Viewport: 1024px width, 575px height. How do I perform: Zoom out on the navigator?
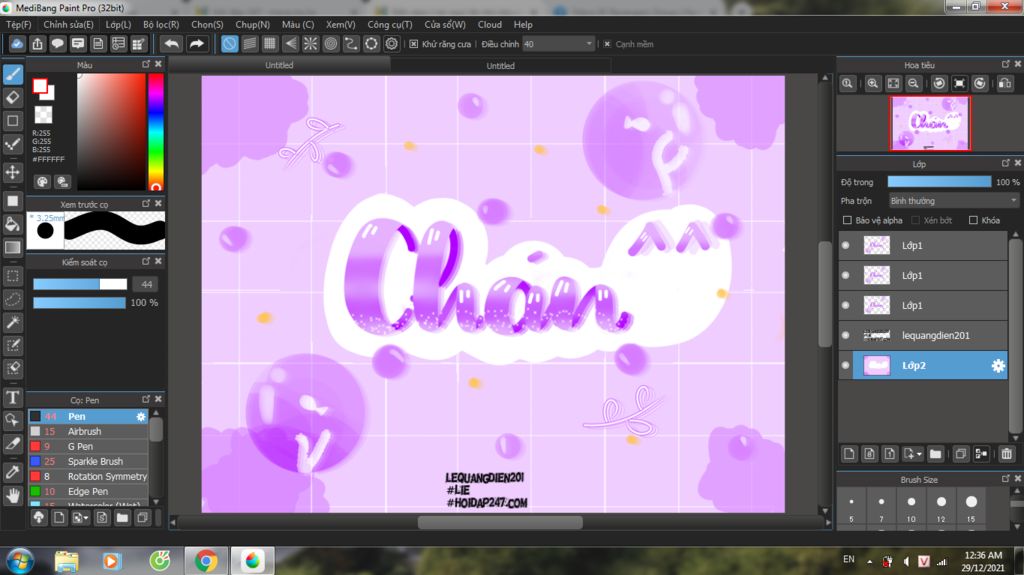point(914,84)
